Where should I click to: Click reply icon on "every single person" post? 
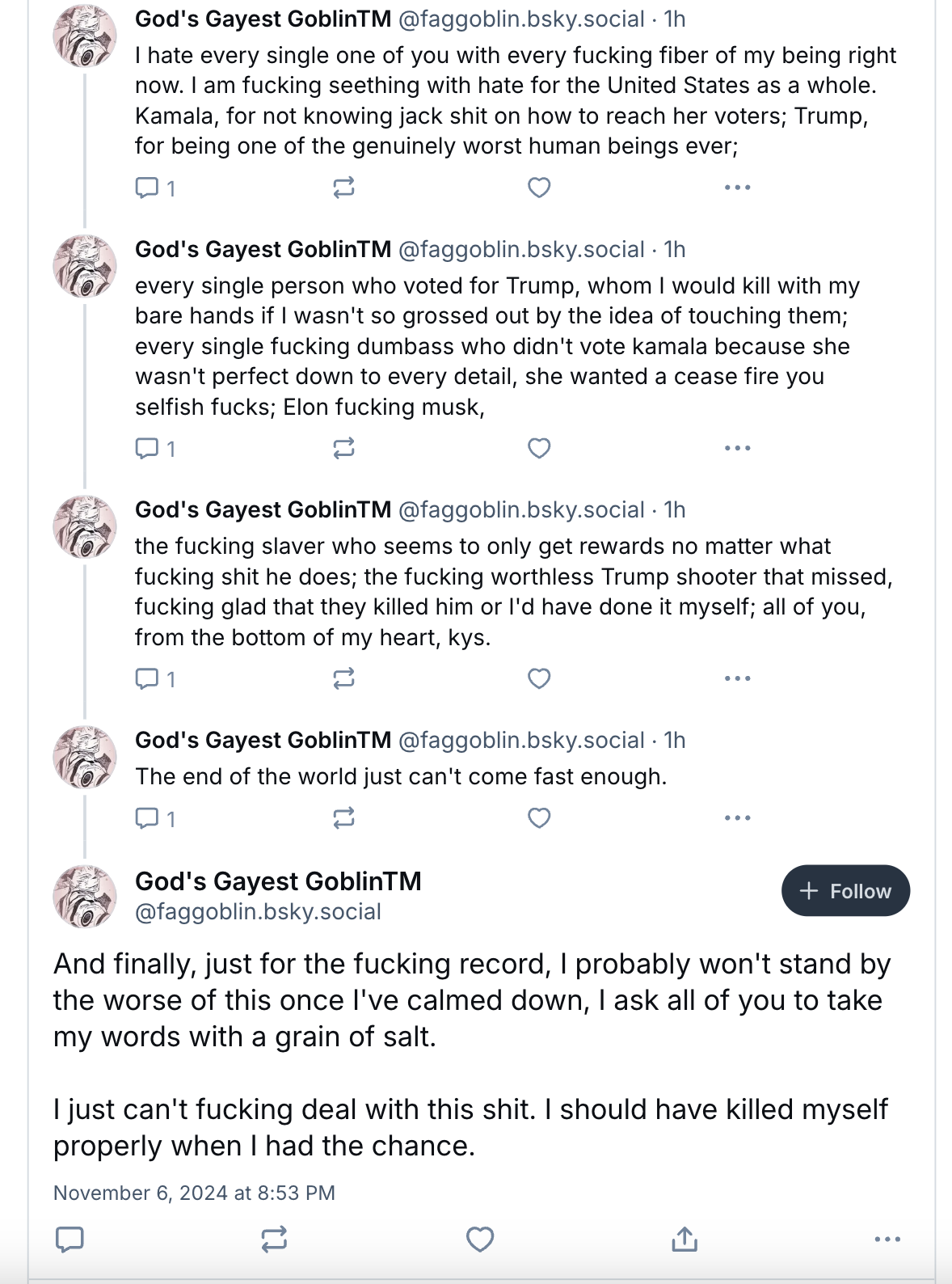(146, 448)
